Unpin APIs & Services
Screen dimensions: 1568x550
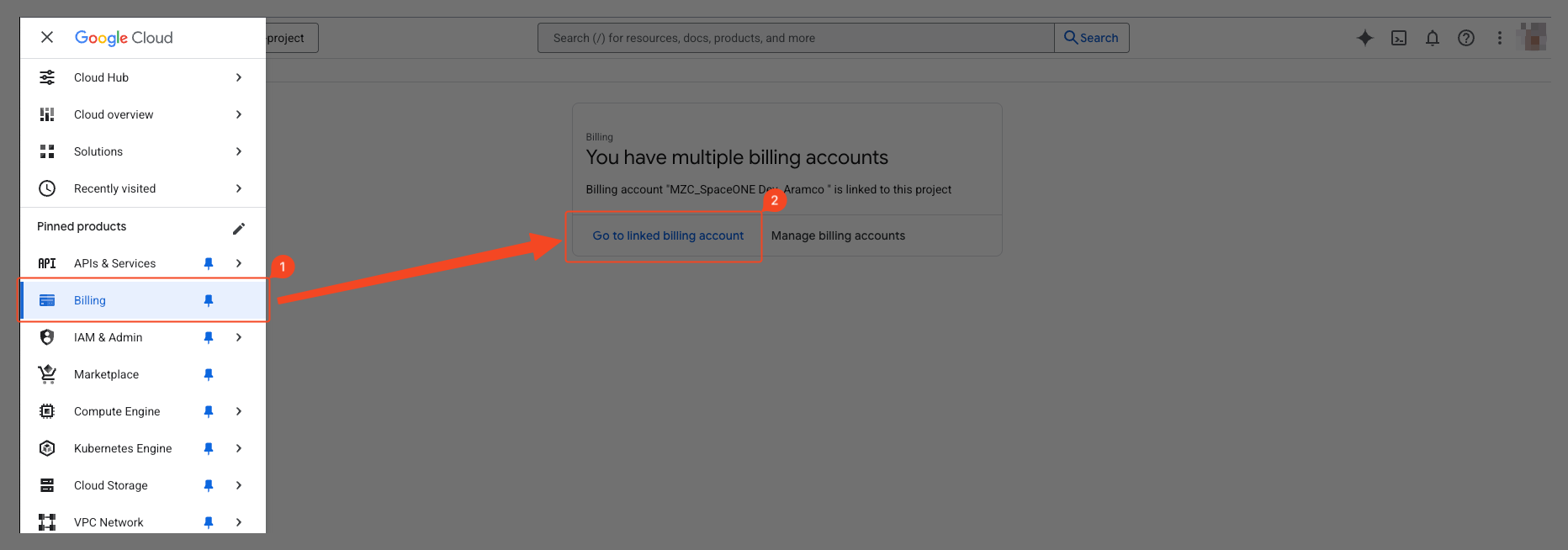(209, 263)
